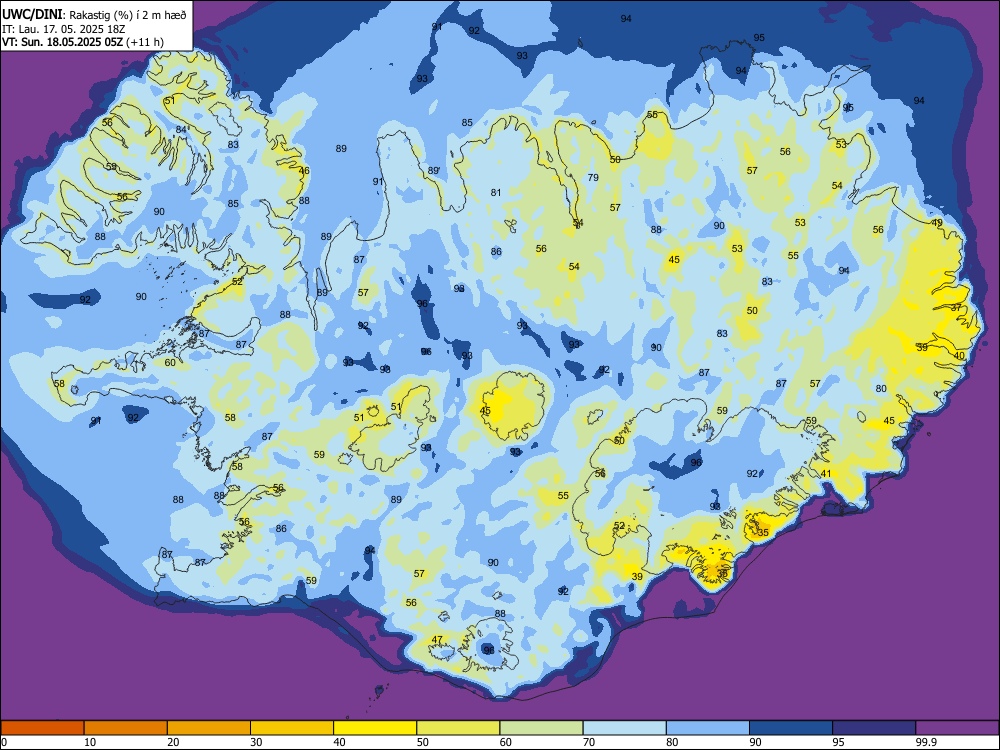The height and width of the screenshot is (750, 1000).
Task: Click the 'UWC/DINI: Rakastig (%) í 2 m hæð' title
Action: [94, 15]
